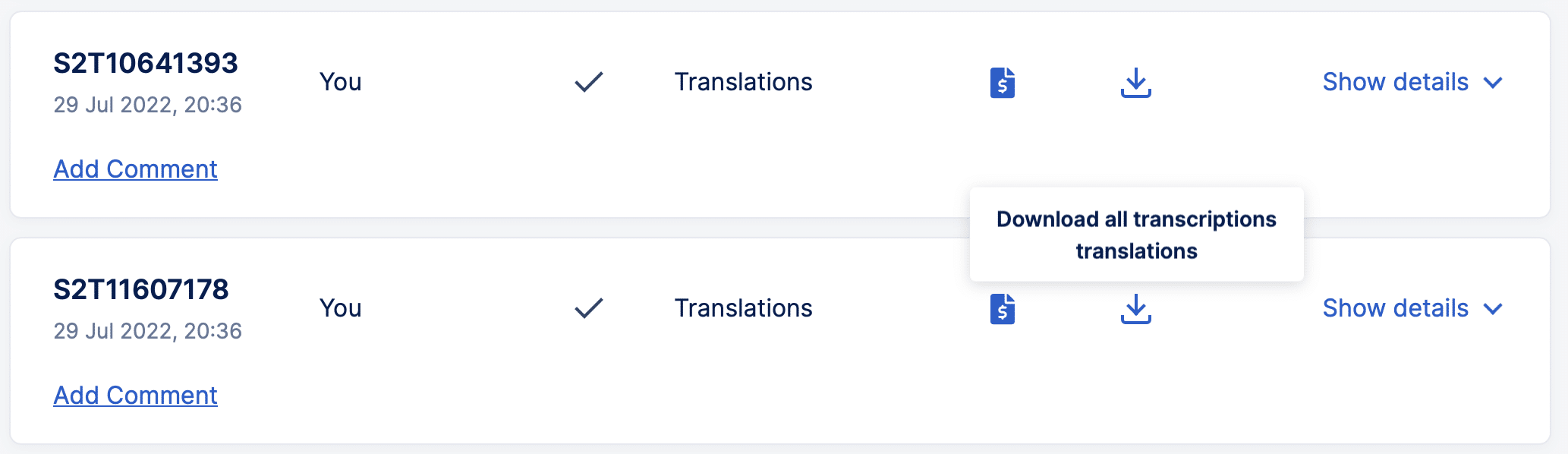Open the transcript file icon for S2T10641393
Screen dimensions: 1568x454
click(1002, 83)
